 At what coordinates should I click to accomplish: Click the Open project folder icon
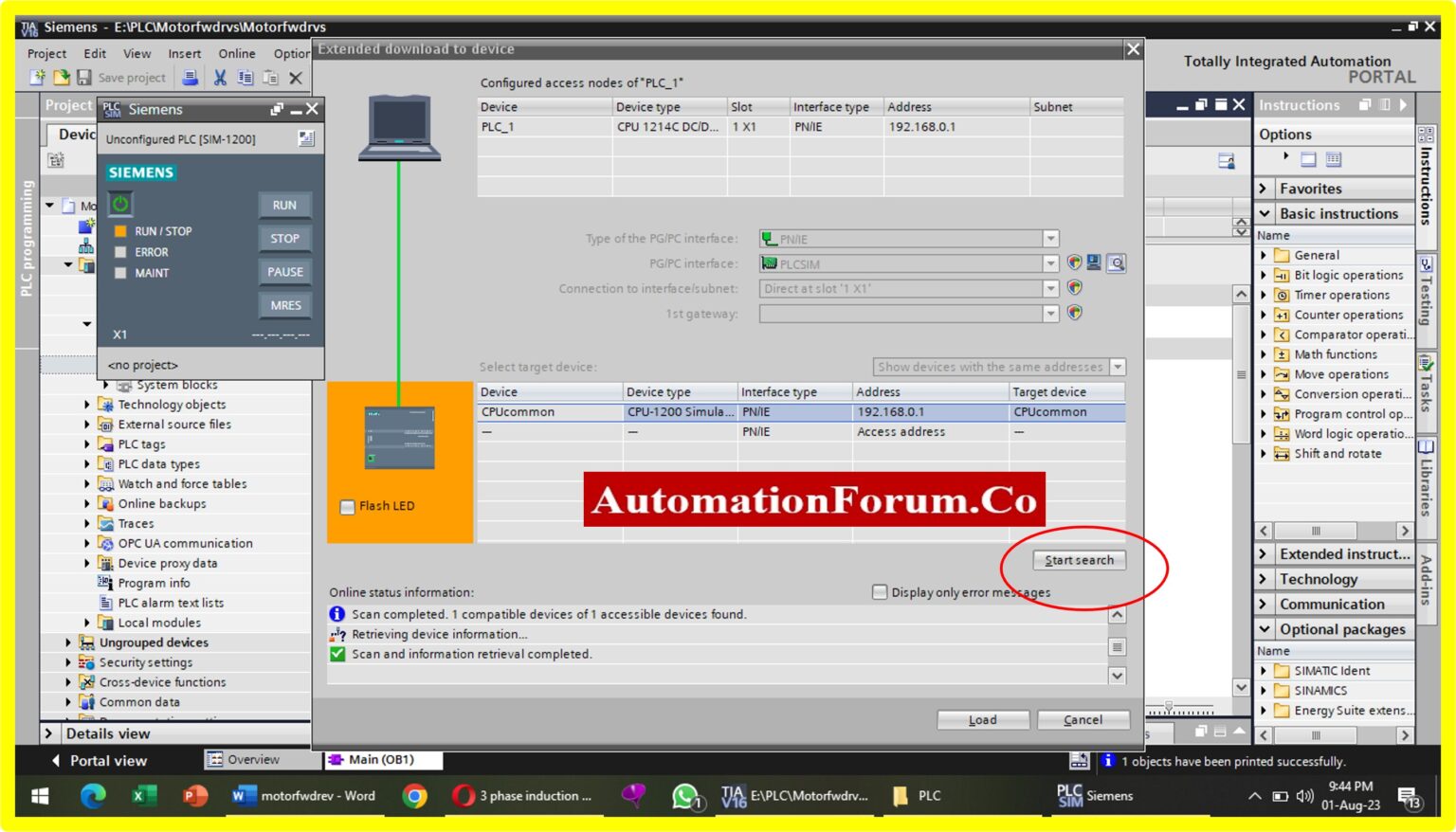[x=61, y=77]
